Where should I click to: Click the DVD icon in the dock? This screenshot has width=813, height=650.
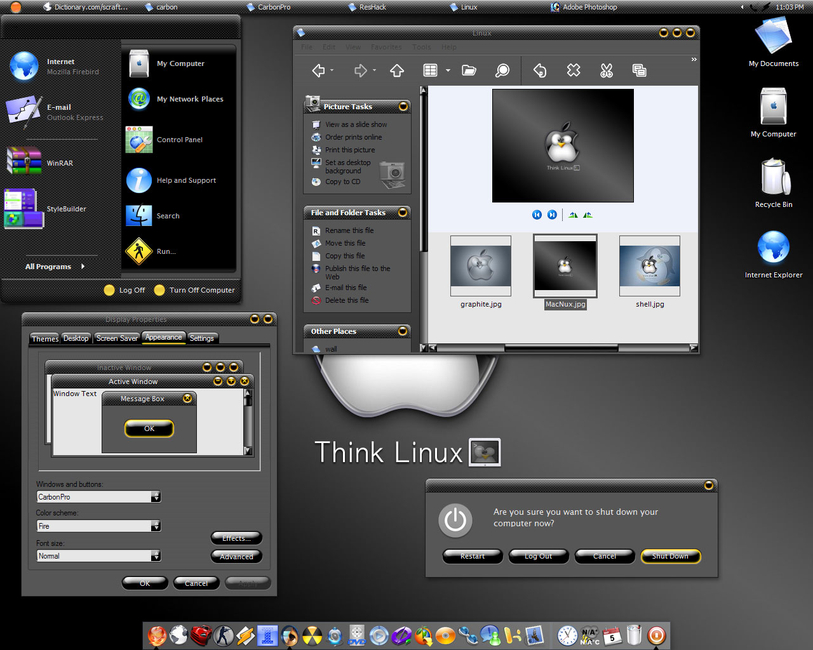tap(357, 635)
